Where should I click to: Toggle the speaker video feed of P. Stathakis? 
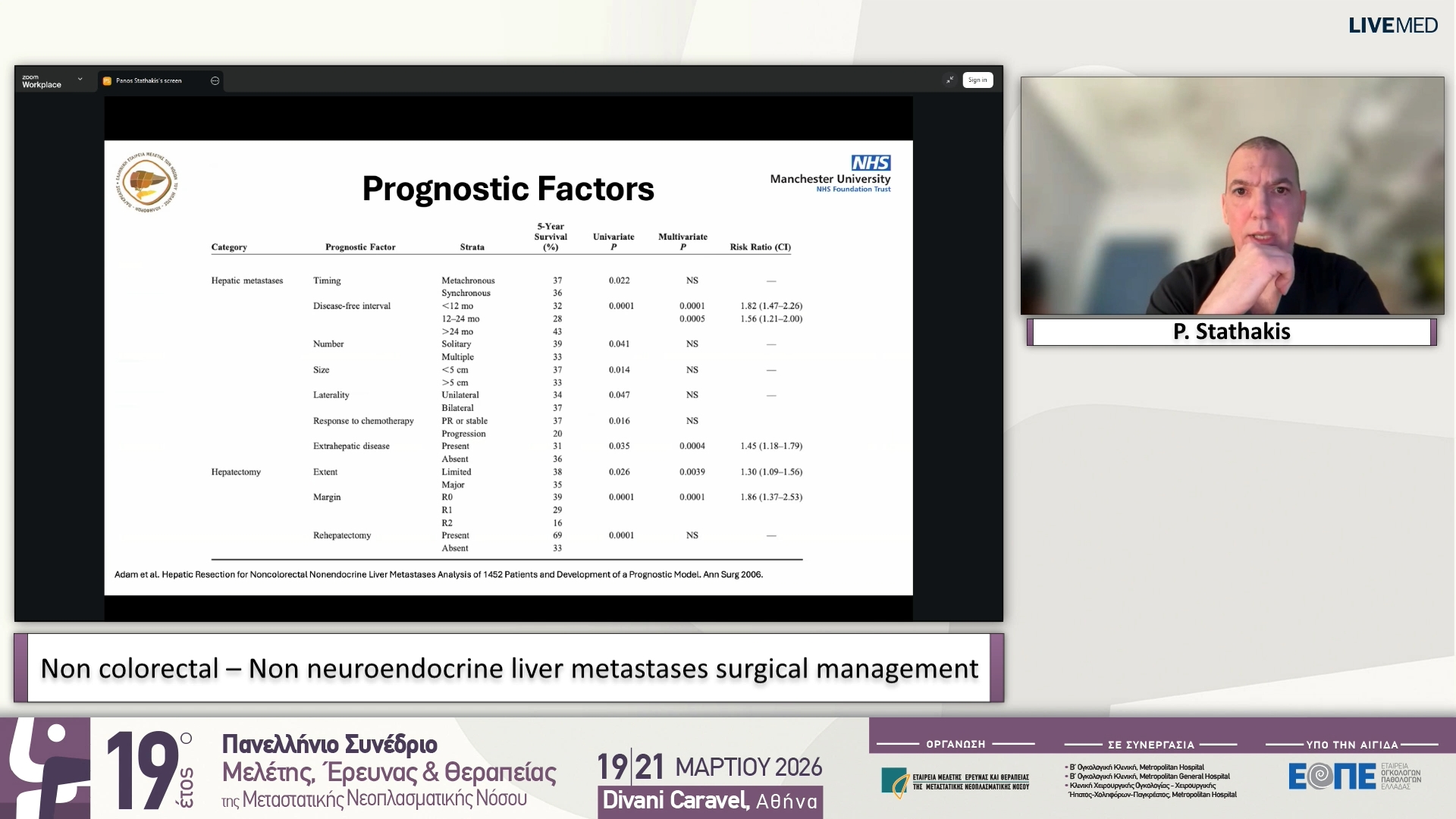(x=1232, y=196)
